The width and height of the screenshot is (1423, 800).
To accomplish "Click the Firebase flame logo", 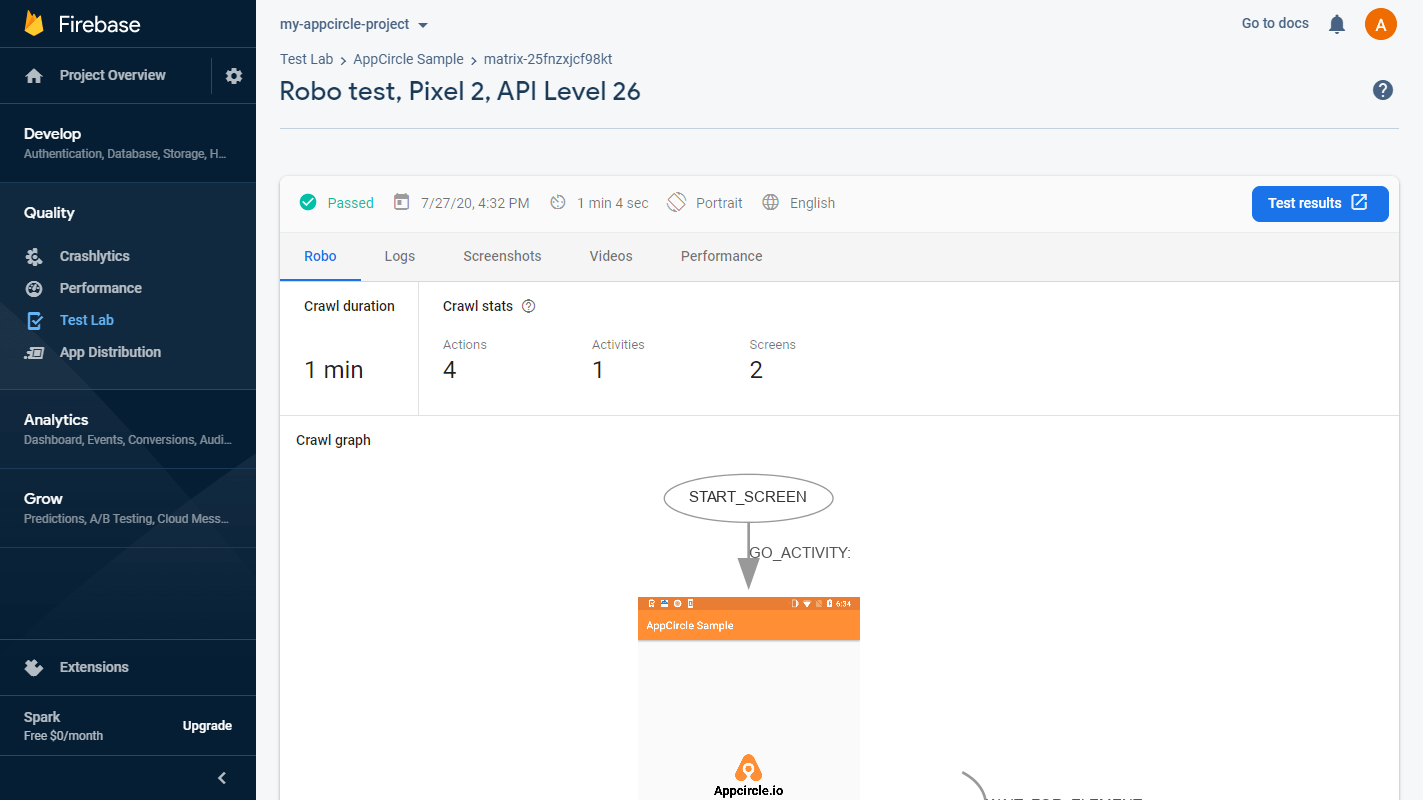I will pos(35,24).
